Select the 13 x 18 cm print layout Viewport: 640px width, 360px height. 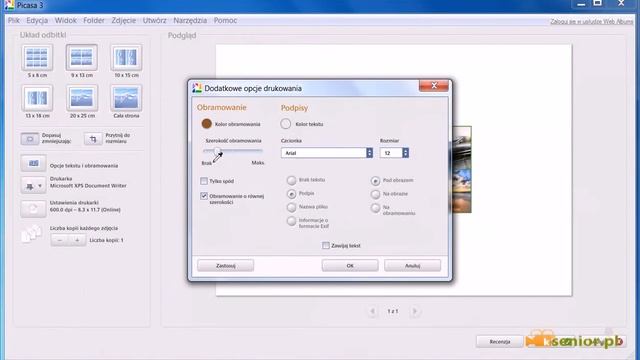(x=37, y=98)
